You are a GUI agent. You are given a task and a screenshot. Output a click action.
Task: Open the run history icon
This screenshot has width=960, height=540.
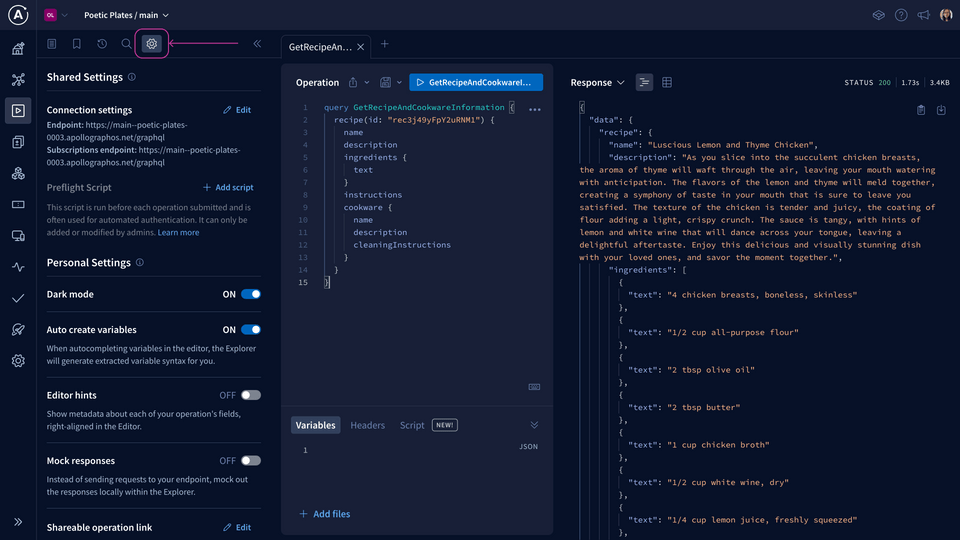pyautogui.click(x=102, y=43)
